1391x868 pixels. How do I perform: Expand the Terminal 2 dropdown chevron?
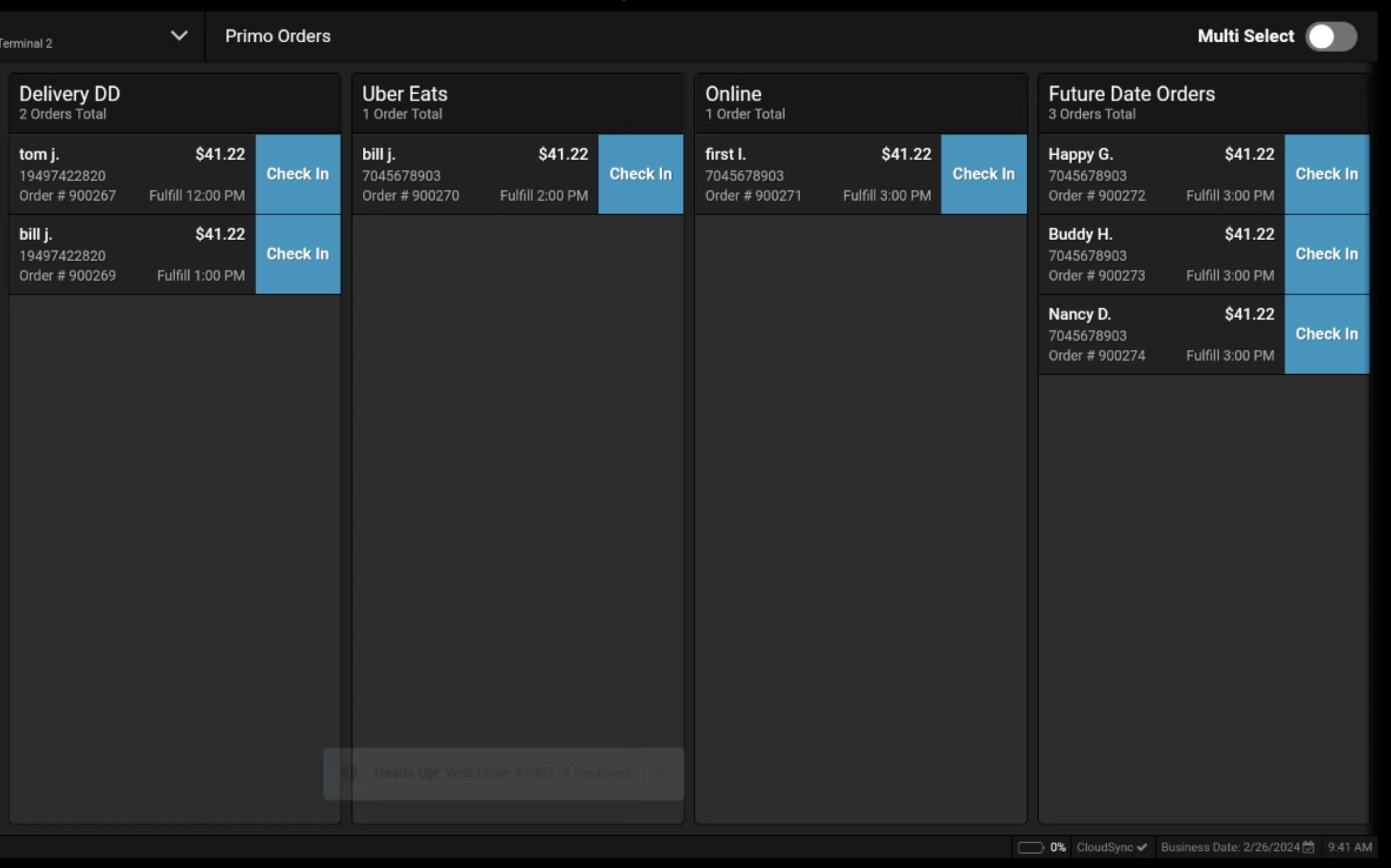pyautogui.click(x=178, y=36)
